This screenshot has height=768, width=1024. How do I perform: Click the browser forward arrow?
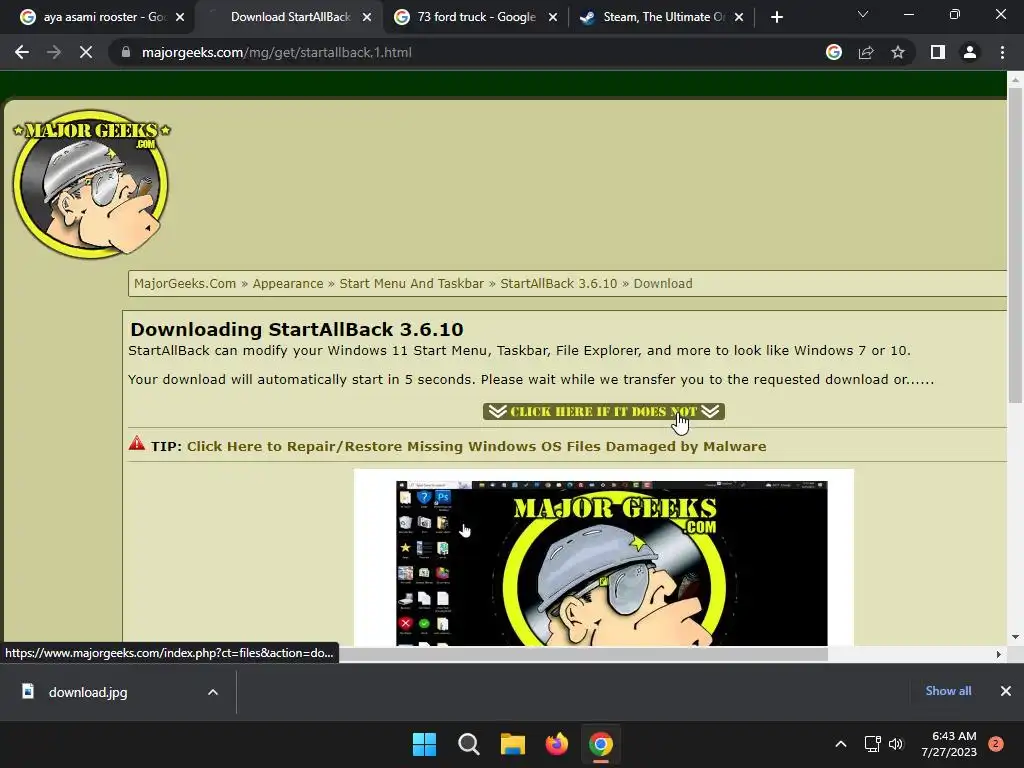[x=54, y=52]
